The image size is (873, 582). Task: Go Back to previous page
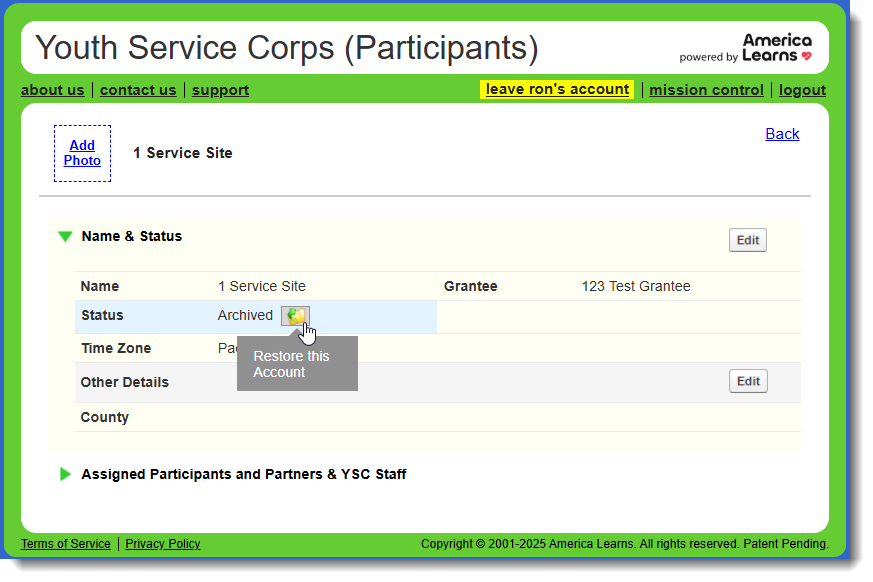(x=782, y=134)
